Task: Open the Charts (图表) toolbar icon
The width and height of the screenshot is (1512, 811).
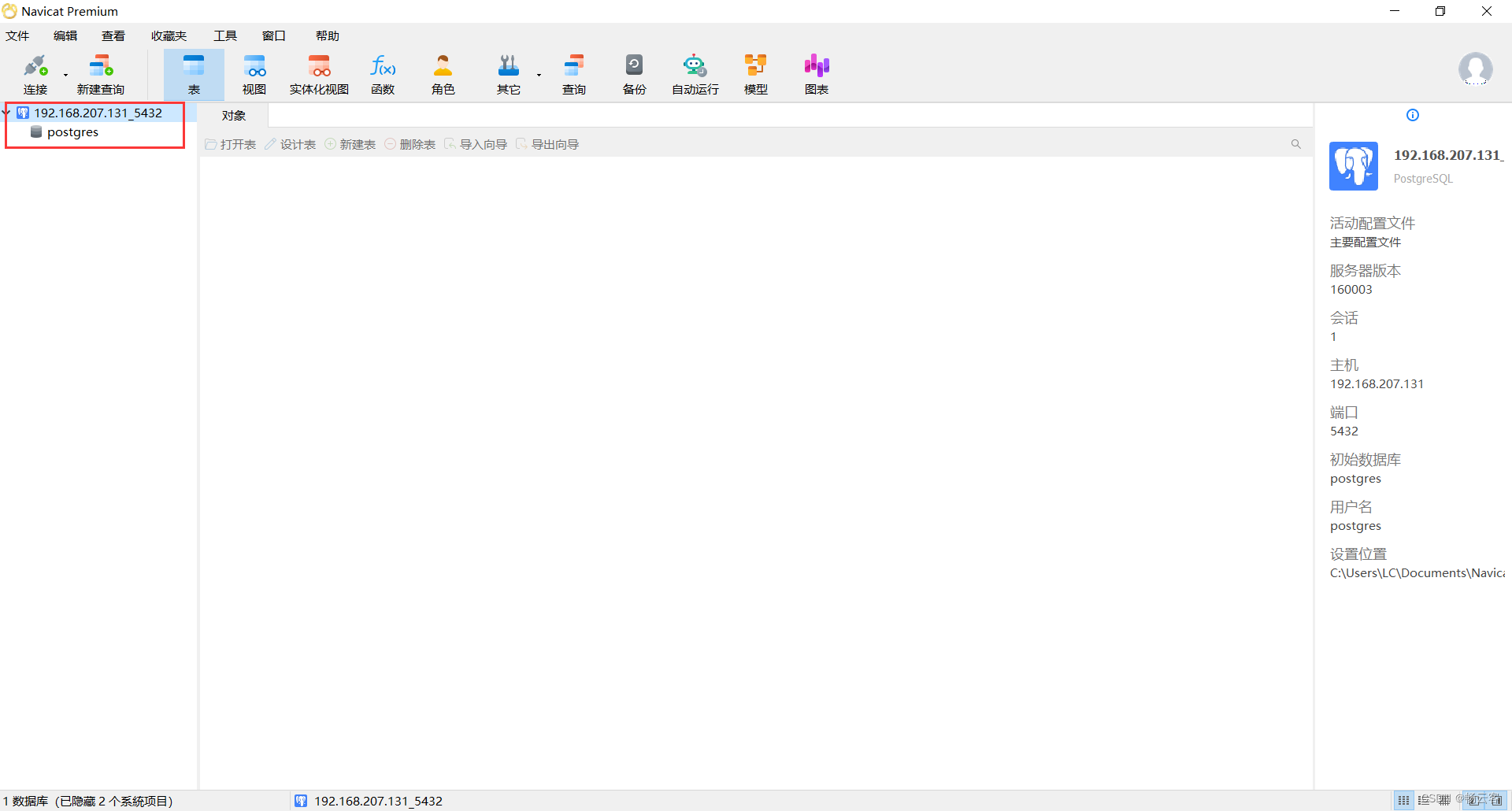Action: pos(817,74)
